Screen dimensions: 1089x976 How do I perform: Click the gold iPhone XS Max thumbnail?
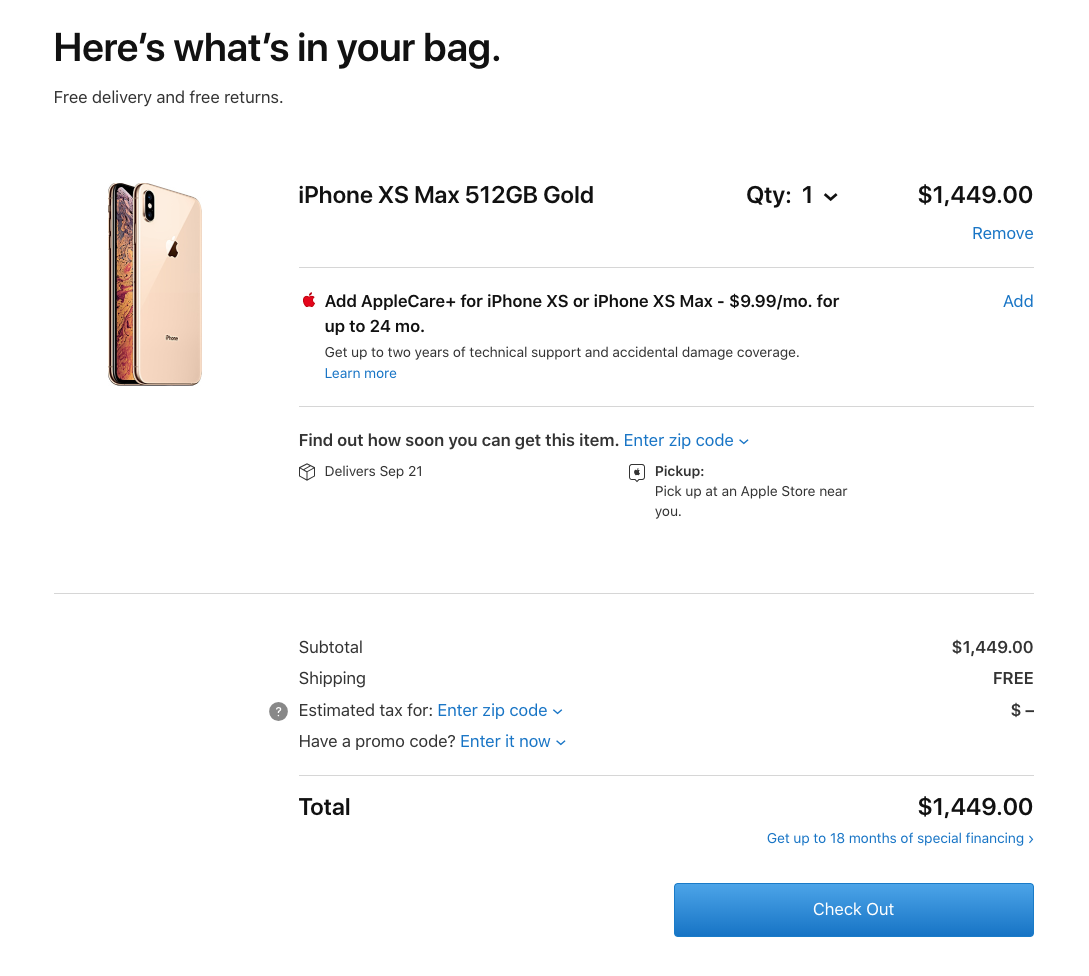pyautogui.click(x=156, y=284)
